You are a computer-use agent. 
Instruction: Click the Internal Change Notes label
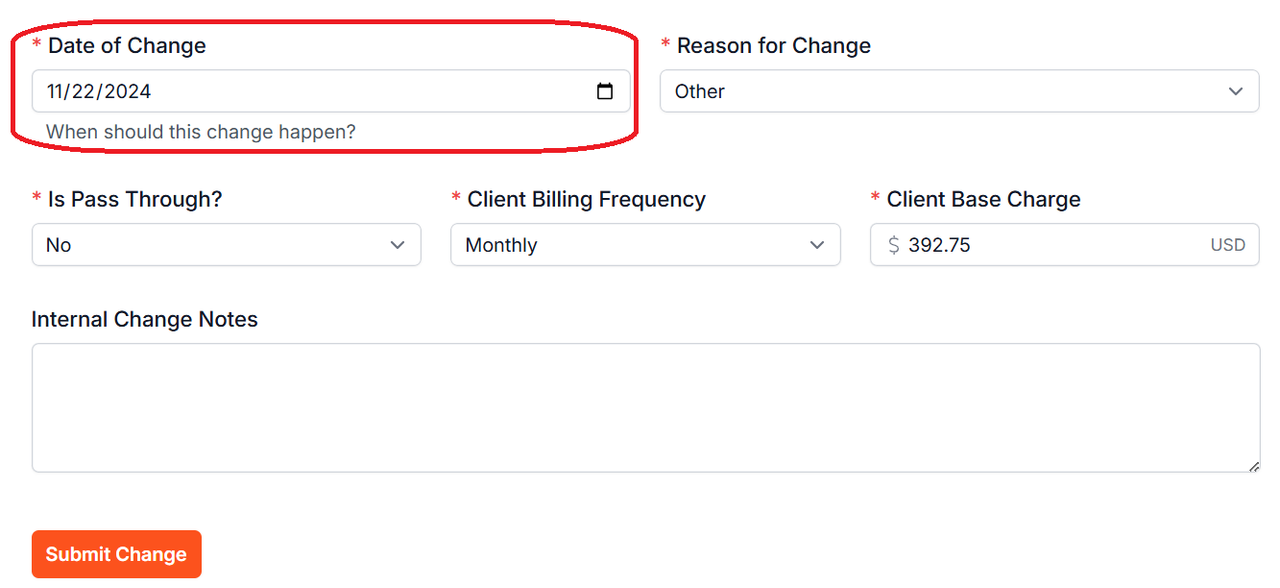click(x=145, y=320)
